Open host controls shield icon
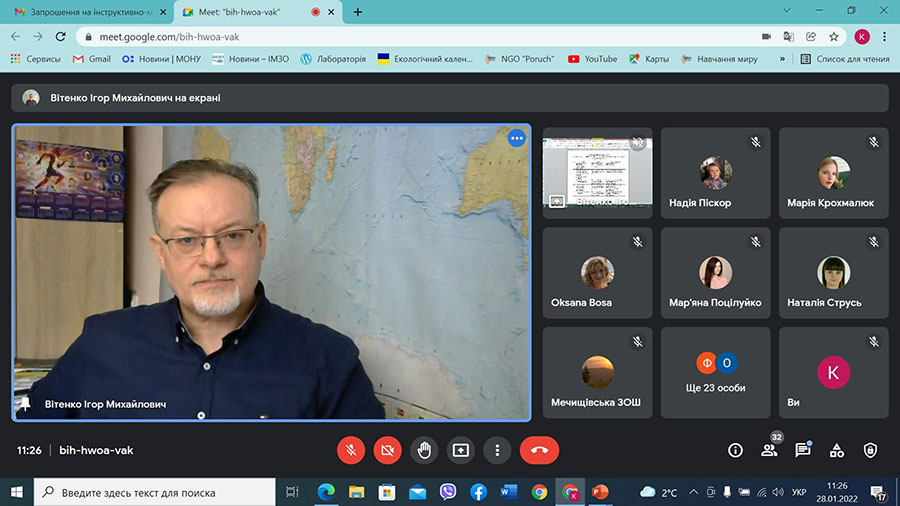The width and height of the screenshot is (900, 506). 870,450
